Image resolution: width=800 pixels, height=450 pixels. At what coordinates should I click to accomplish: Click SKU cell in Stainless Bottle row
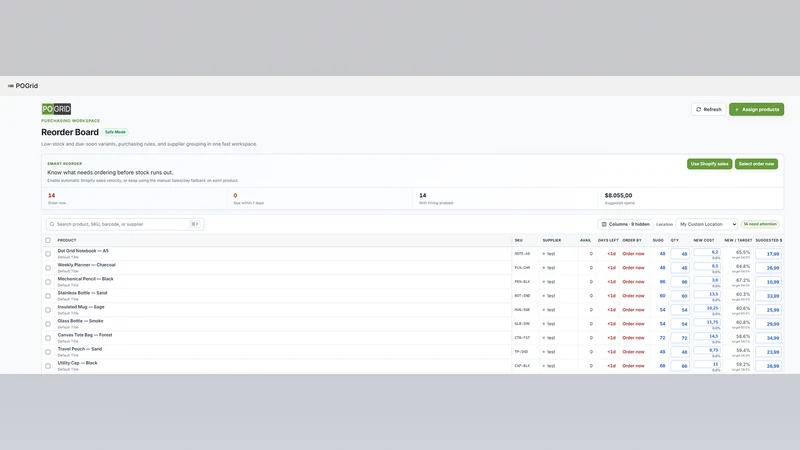pos(522,296)
